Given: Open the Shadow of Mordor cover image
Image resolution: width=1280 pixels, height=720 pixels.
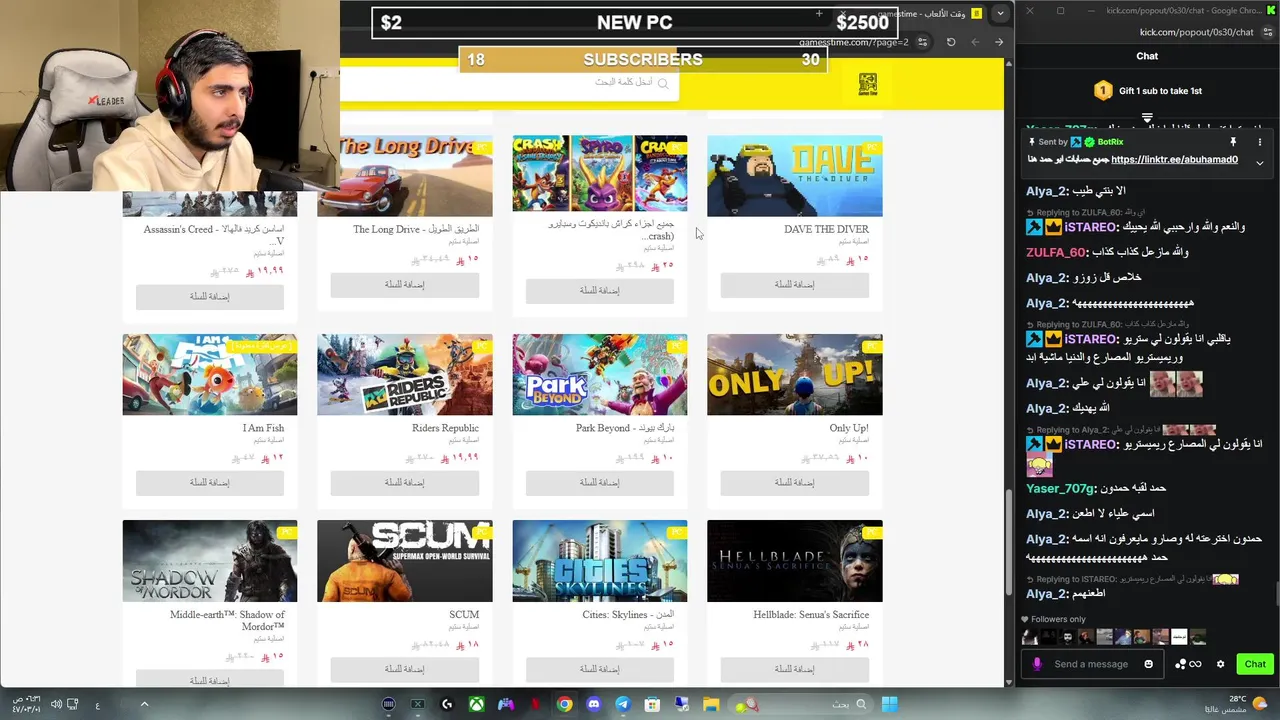Looking at the screenshot, I should (209, 561).
